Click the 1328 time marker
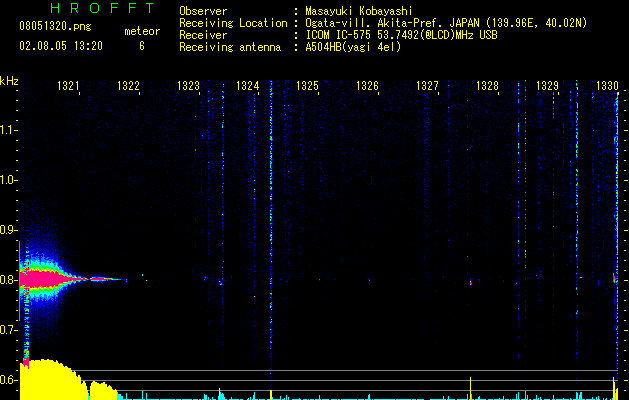Screen dimensions: 629x400 (x=487, y=86)
